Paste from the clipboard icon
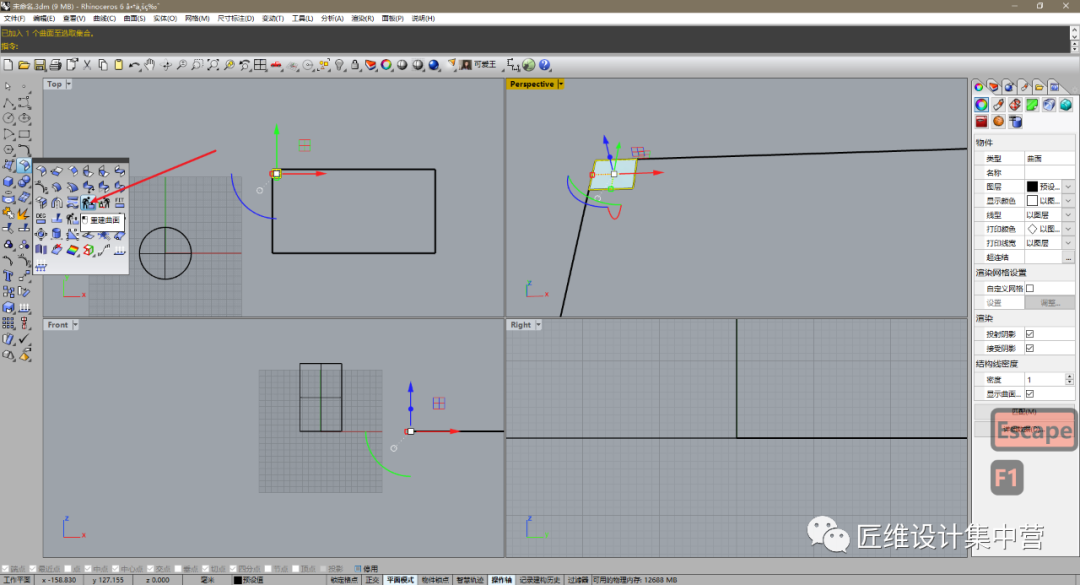The width and height of the screenshot is (1080, 585). [x=118, y=65]
